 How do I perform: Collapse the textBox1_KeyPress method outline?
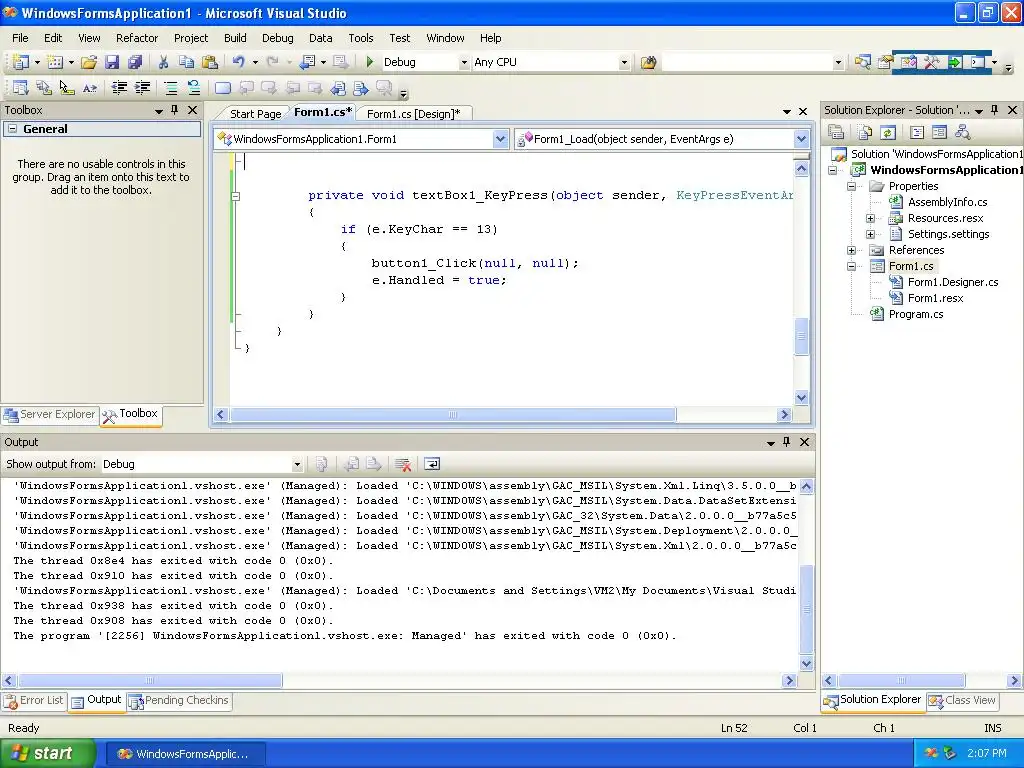click(236, 196)
